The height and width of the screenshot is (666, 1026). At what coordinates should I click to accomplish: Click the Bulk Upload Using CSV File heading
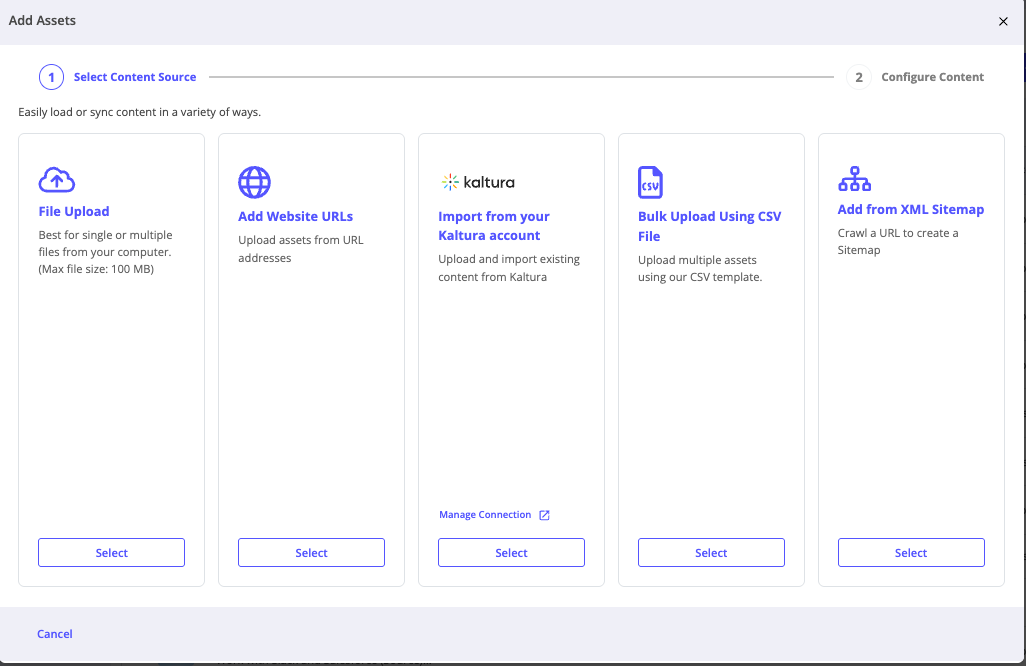point(710,226)
